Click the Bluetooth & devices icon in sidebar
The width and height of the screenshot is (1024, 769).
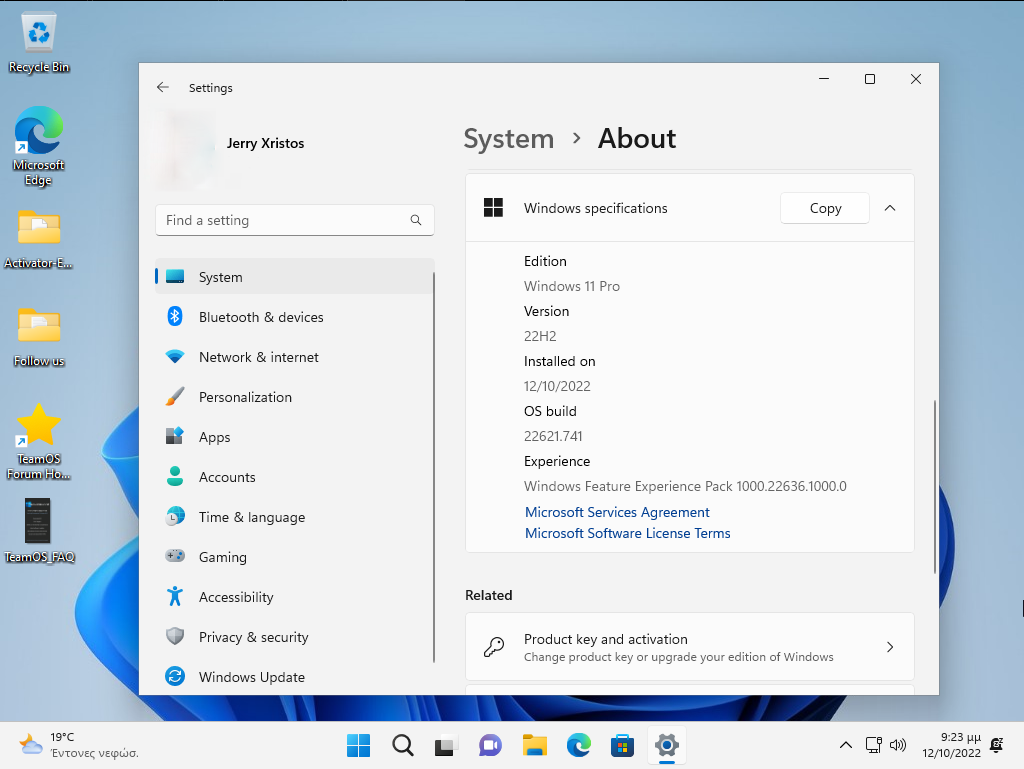175,317
